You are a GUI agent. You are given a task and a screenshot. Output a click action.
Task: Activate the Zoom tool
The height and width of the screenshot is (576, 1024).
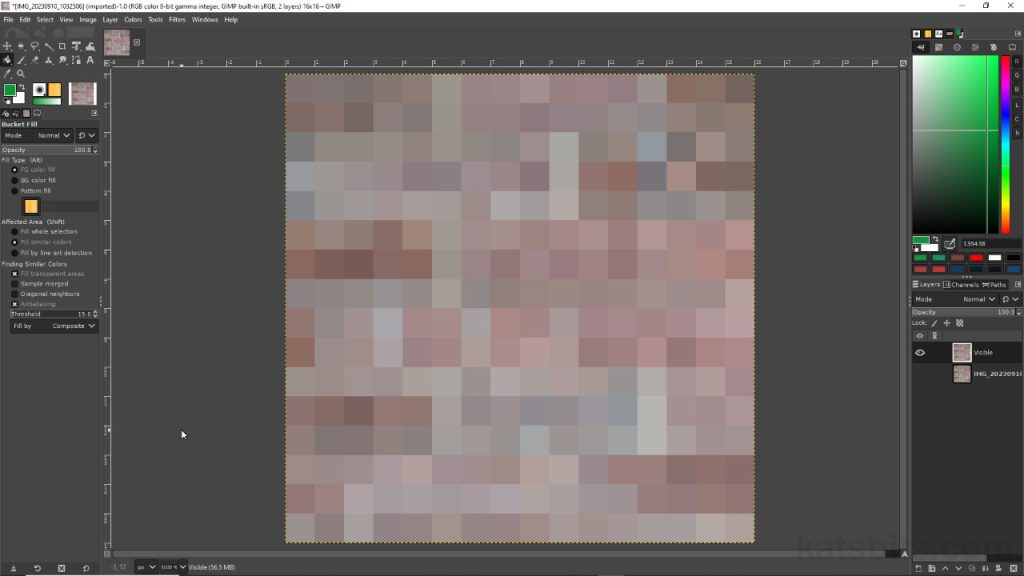pyautogui.click(x=21, y=73)
